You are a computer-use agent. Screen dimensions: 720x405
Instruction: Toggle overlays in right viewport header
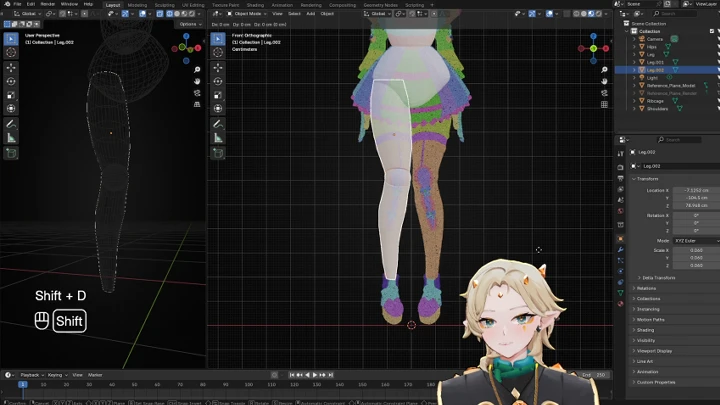click(549, 14)
